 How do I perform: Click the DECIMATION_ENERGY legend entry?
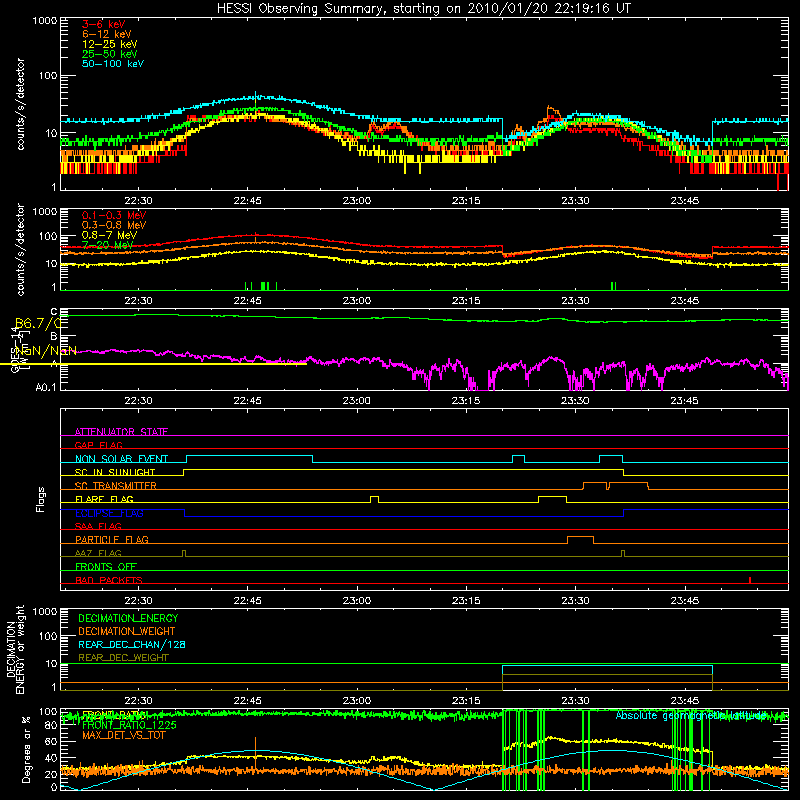click(128, 618)
